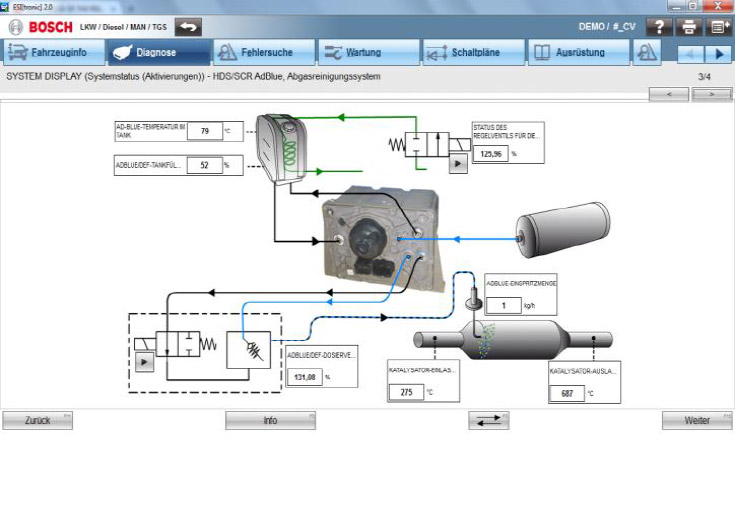Image resolution: width=735 pixels, height=515 pixels.
Task: Click the ESI[tronic] 2.0 title bar icon
Action: pyautogui.click(x=6, y=7)
